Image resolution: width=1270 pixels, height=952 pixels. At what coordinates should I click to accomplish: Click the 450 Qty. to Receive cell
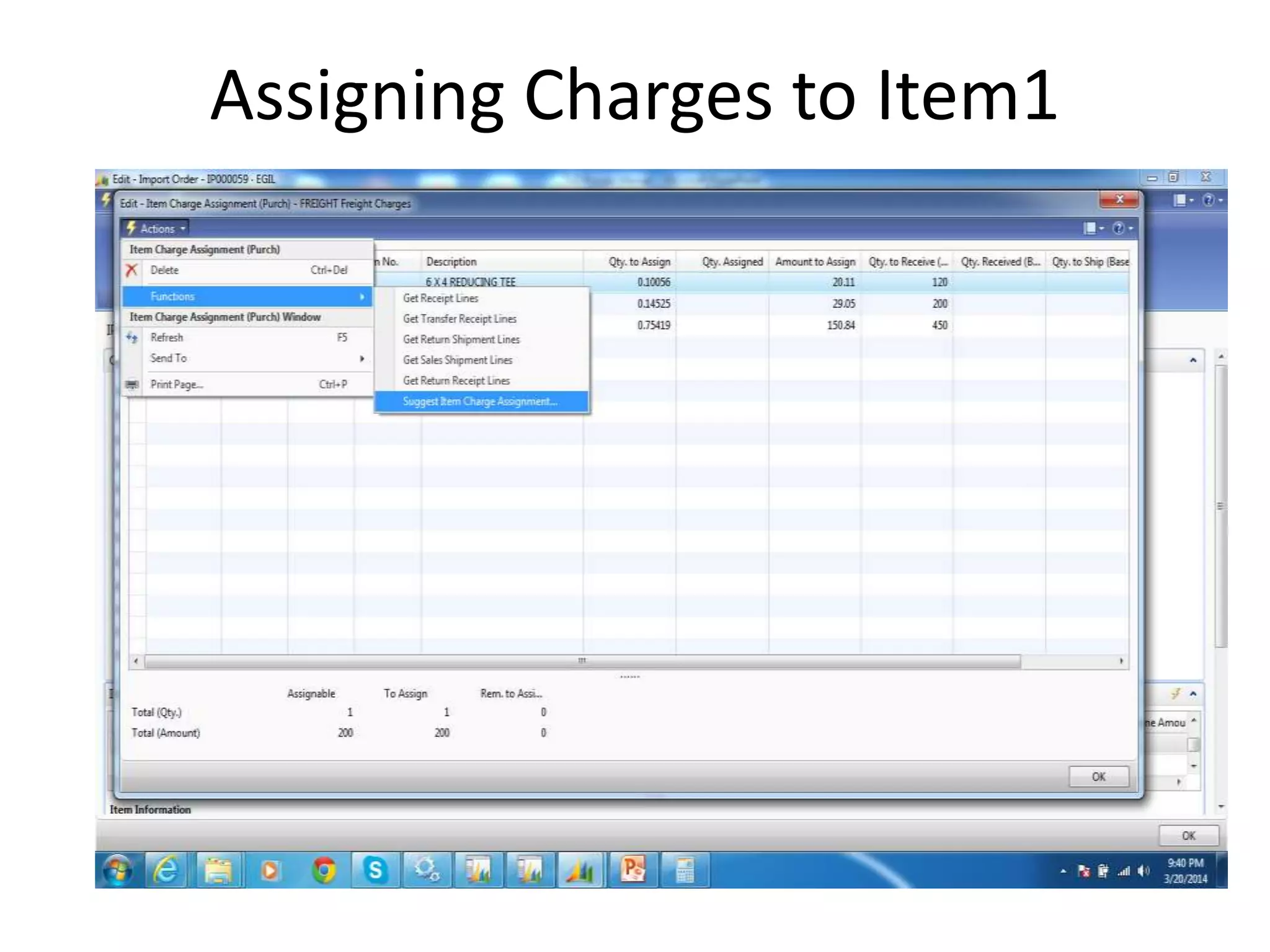pyautogui.click(x=907, y=325)
